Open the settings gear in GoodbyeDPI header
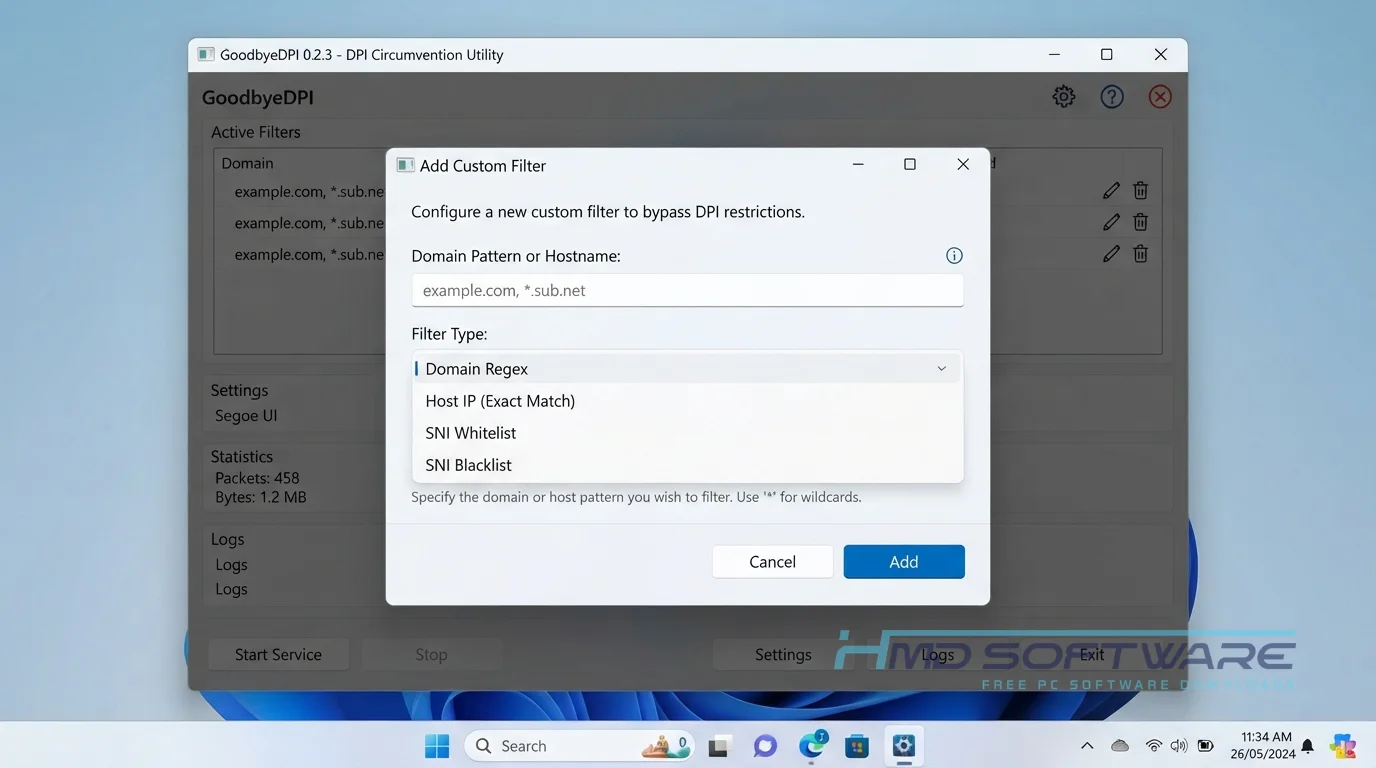The width and height of the screenshot is (1376, 768). click(1064, 97)
